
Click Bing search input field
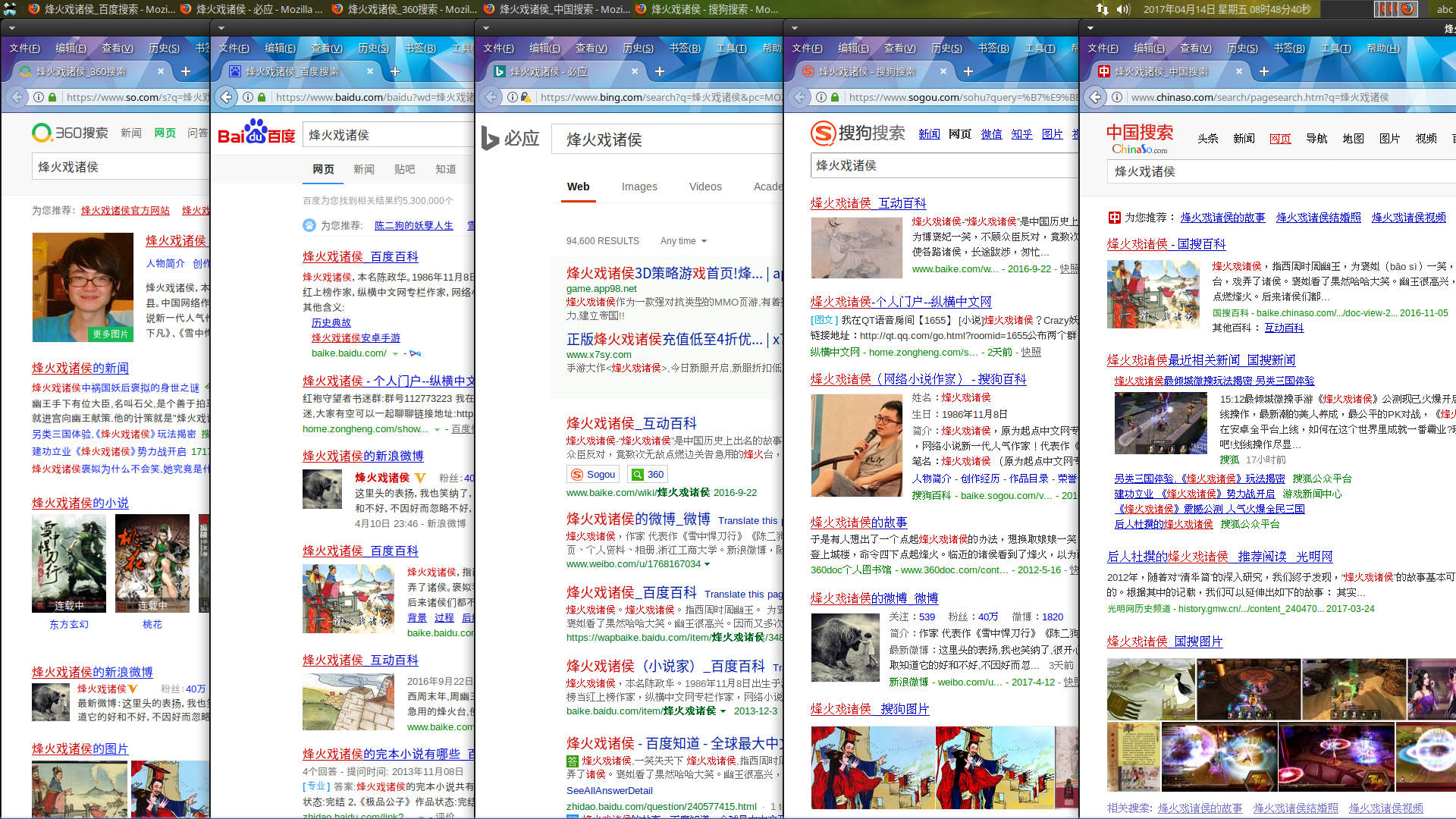coord(669,140)
